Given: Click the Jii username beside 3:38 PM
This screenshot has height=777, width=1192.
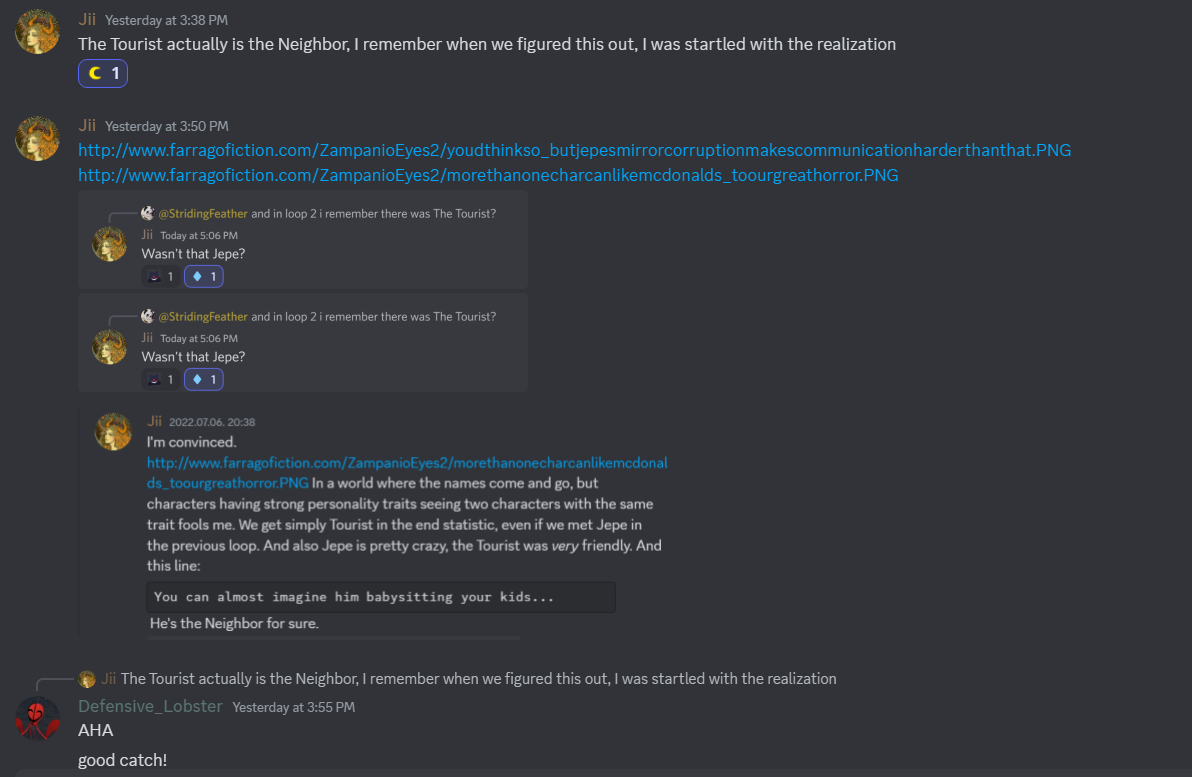Looking at the screenshot, I should tap(87, 19).
